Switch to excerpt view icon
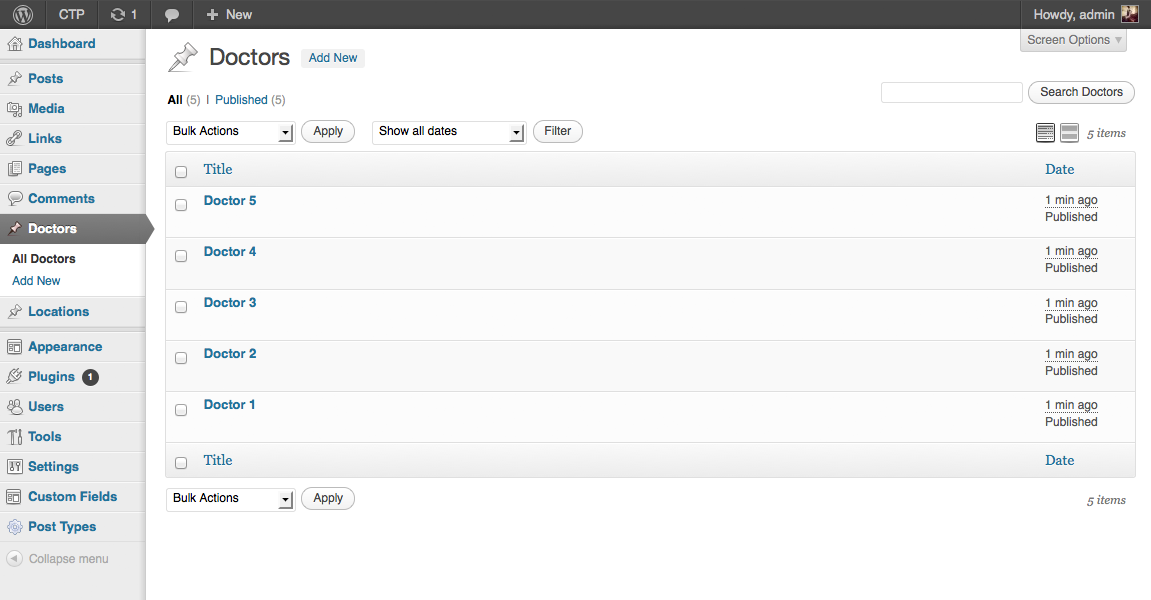This screenshot has height=600, width=1151. (x=1069, y=133)
